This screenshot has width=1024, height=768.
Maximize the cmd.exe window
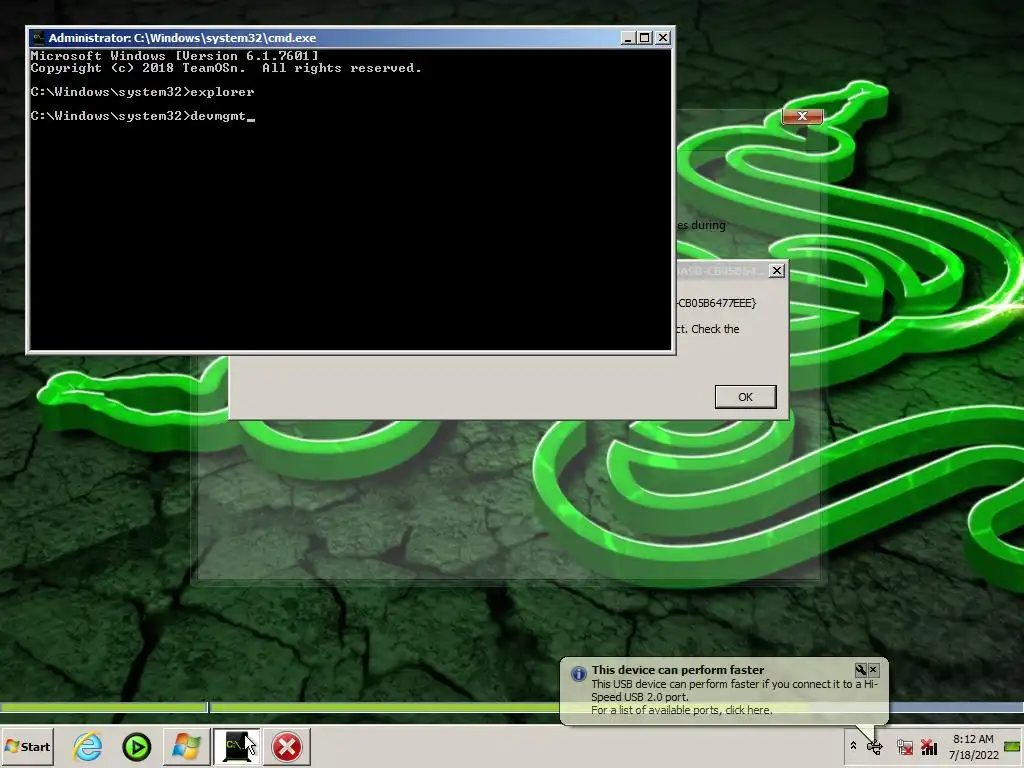(x=645, y=38)
